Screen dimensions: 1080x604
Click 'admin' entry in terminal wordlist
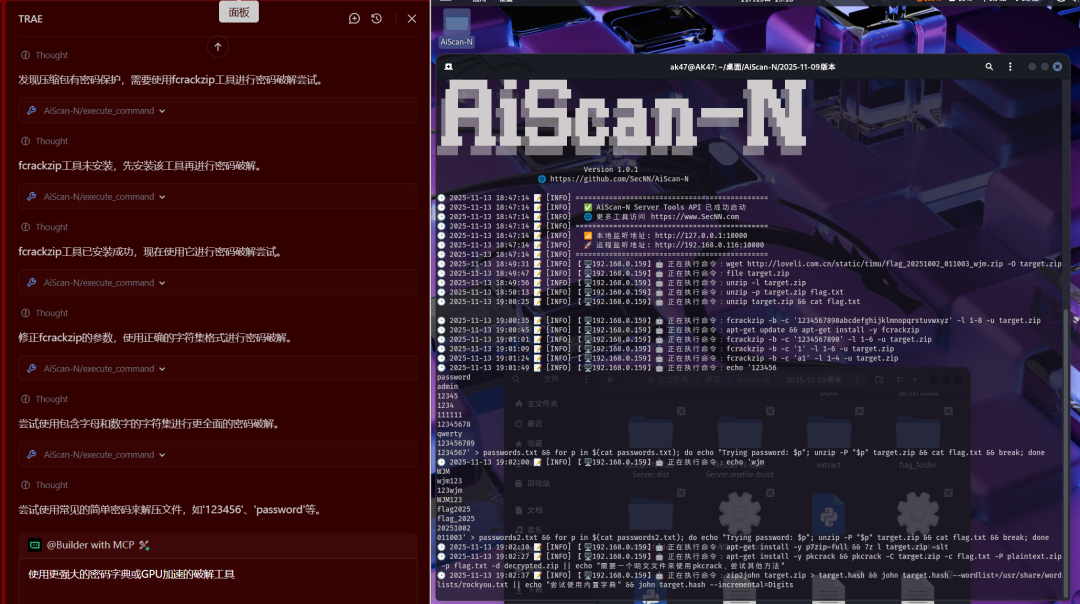tap(447, 387)
